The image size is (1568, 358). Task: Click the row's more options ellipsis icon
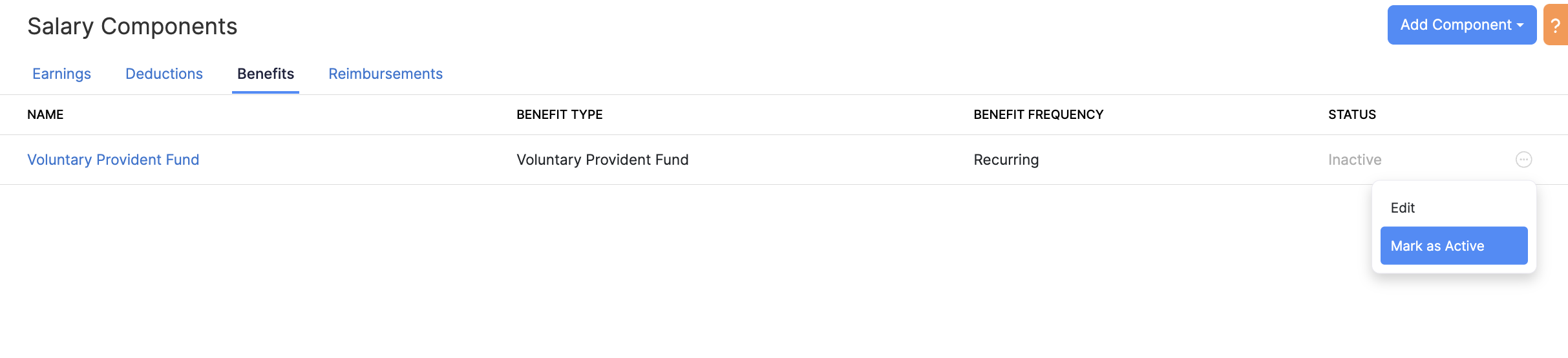[x=1523, y=160]
